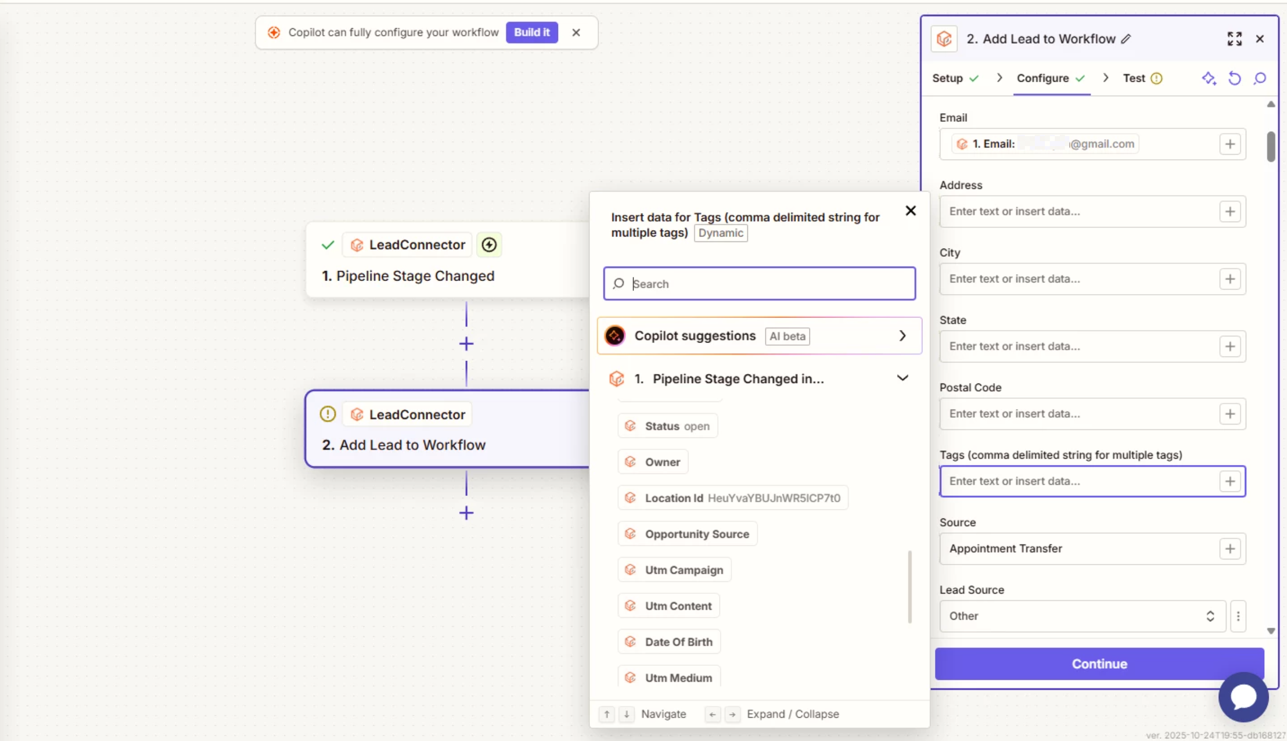1287x741 pixels.
Task: Add step between trigger and action
Action: tap(466, 343)
